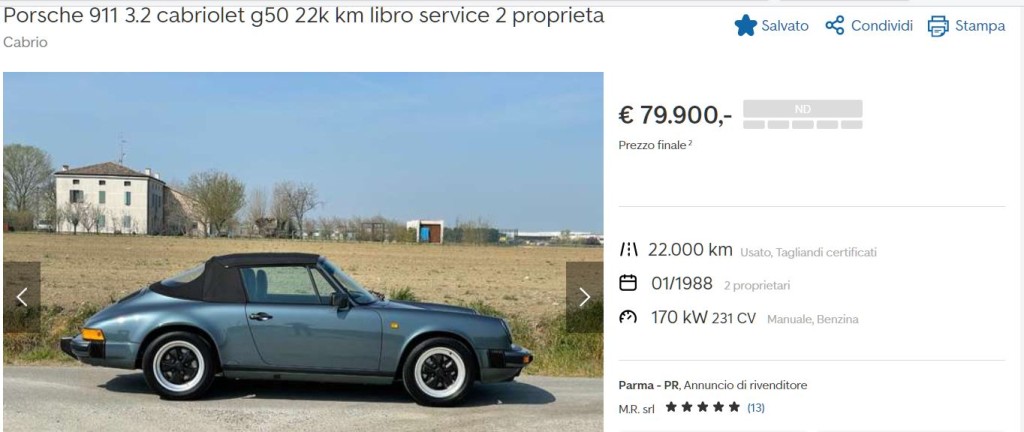Click the printer Stampa icon
Viewport: 1024px width, 432px height.
click(x=938, y=26)
